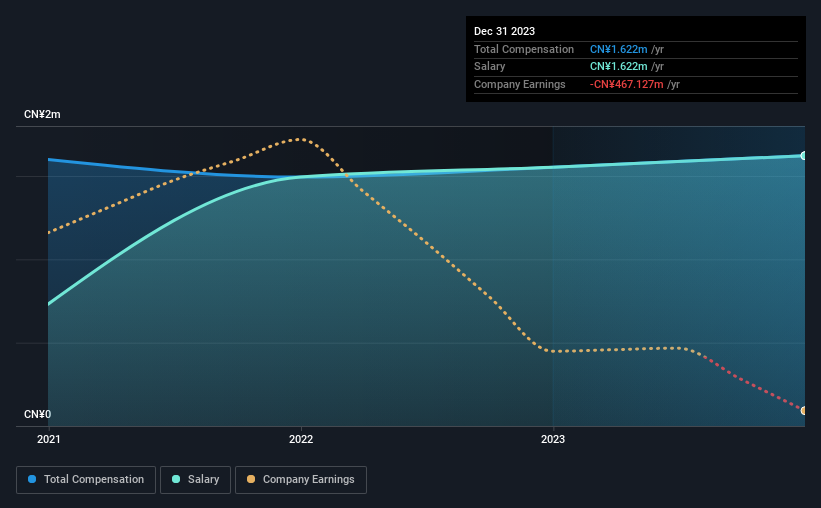Viewport: 821px width, 508px height.
Task: Toggle the Salary legend button
Action: click(x=195, y=480)
